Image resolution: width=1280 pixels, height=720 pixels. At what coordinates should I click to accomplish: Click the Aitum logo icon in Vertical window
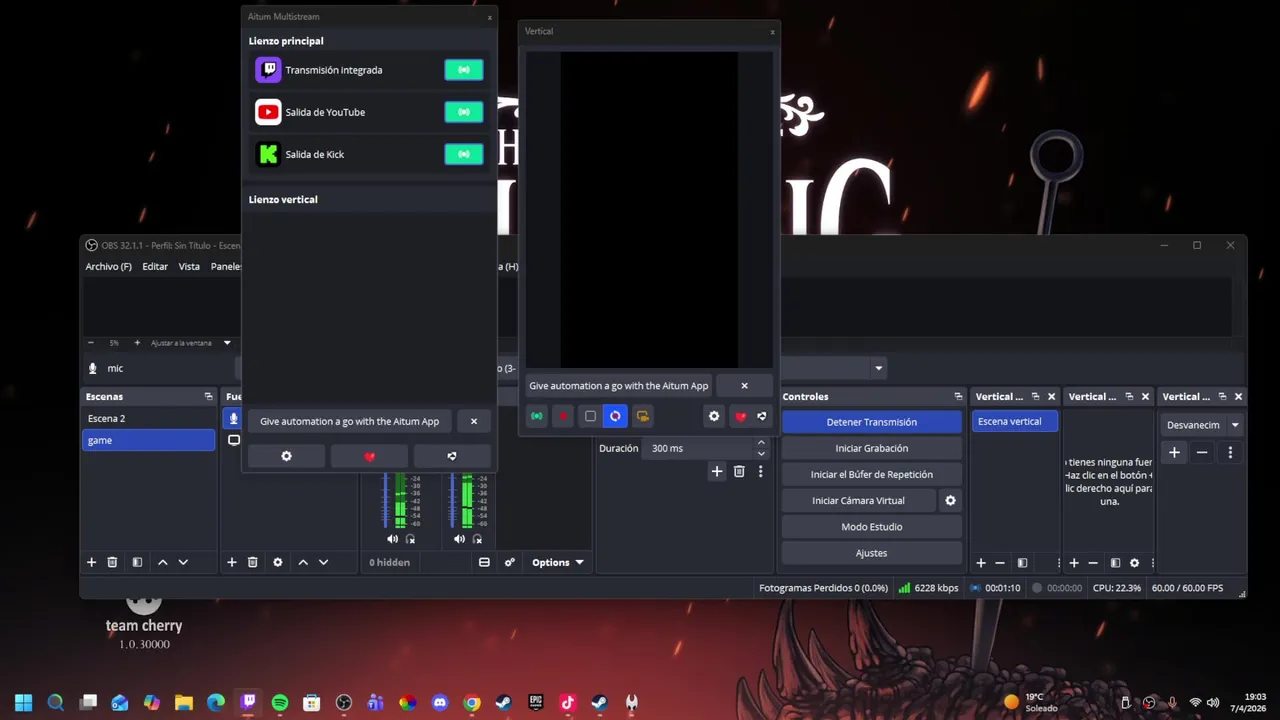(762, 416)
